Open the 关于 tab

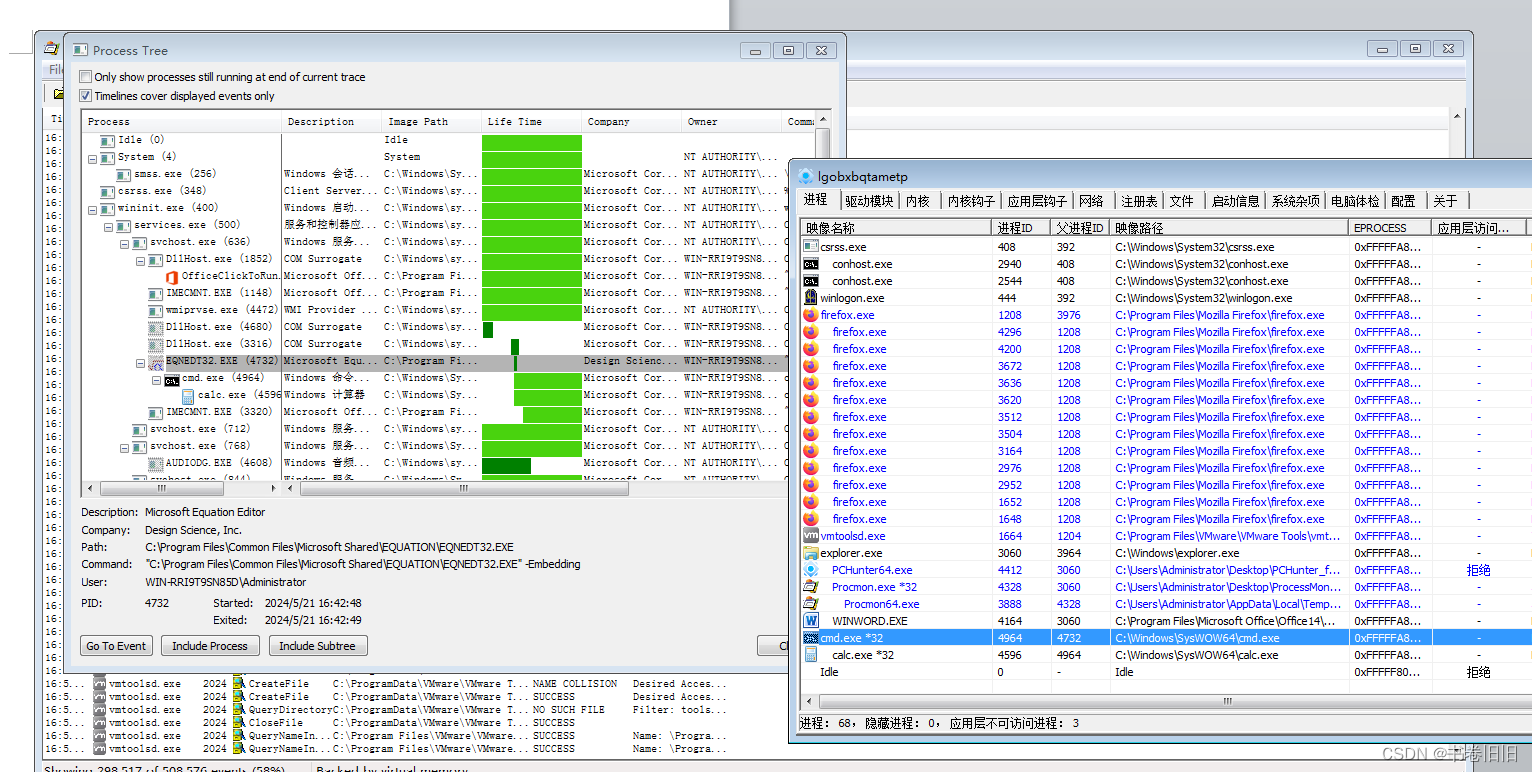pos(1445,201)
